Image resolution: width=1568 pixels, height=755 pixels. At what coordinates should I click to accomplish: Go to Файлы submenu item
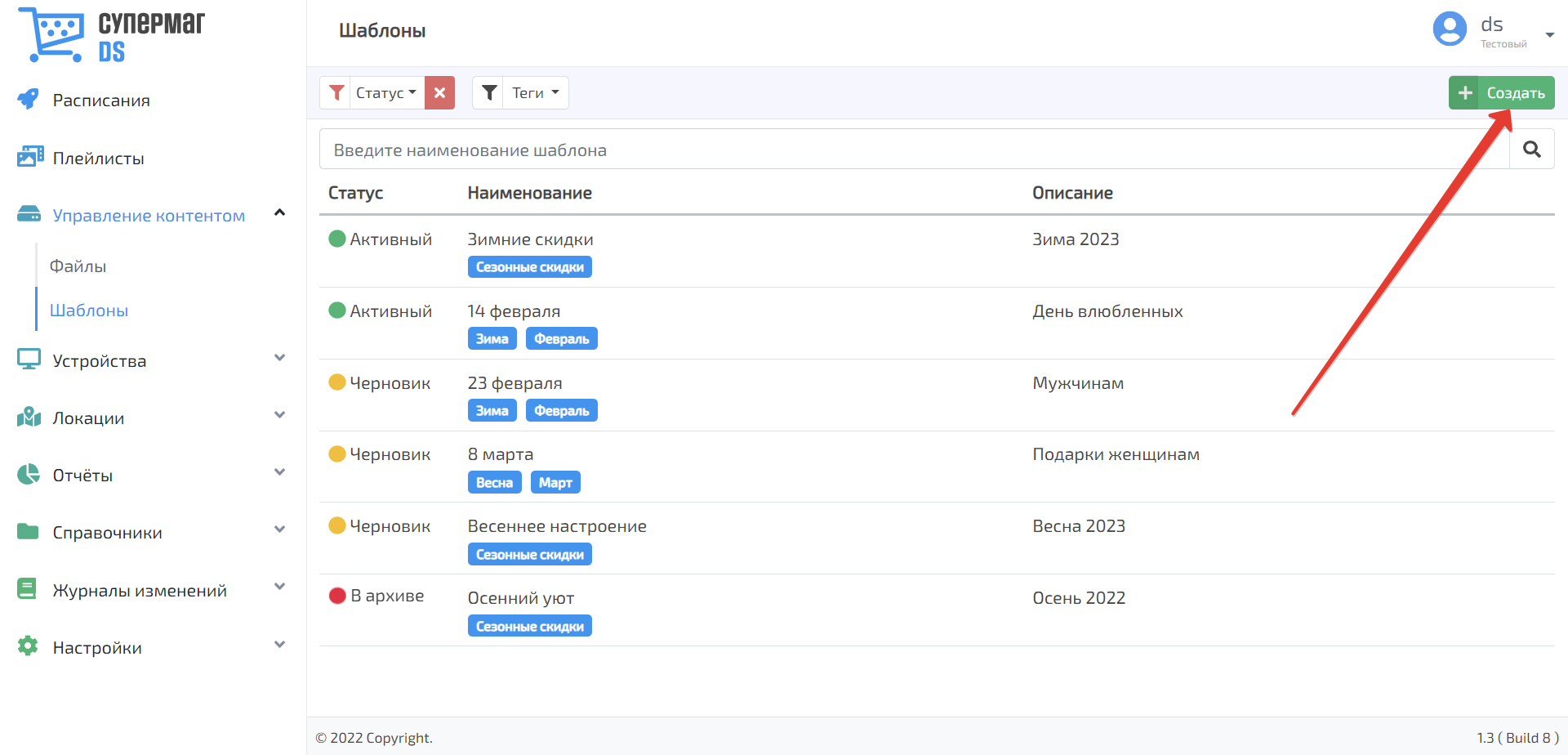(x=78, y=266)
